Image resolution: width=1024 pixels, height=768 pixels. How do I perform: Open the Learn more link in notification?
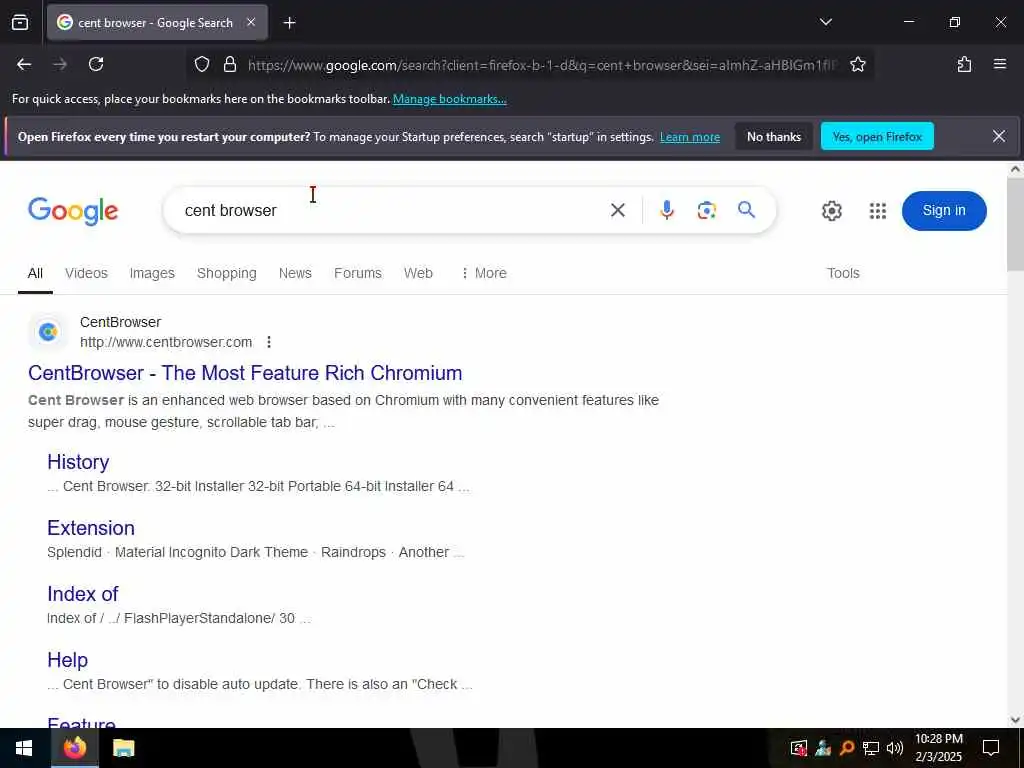tap(690, 137)
